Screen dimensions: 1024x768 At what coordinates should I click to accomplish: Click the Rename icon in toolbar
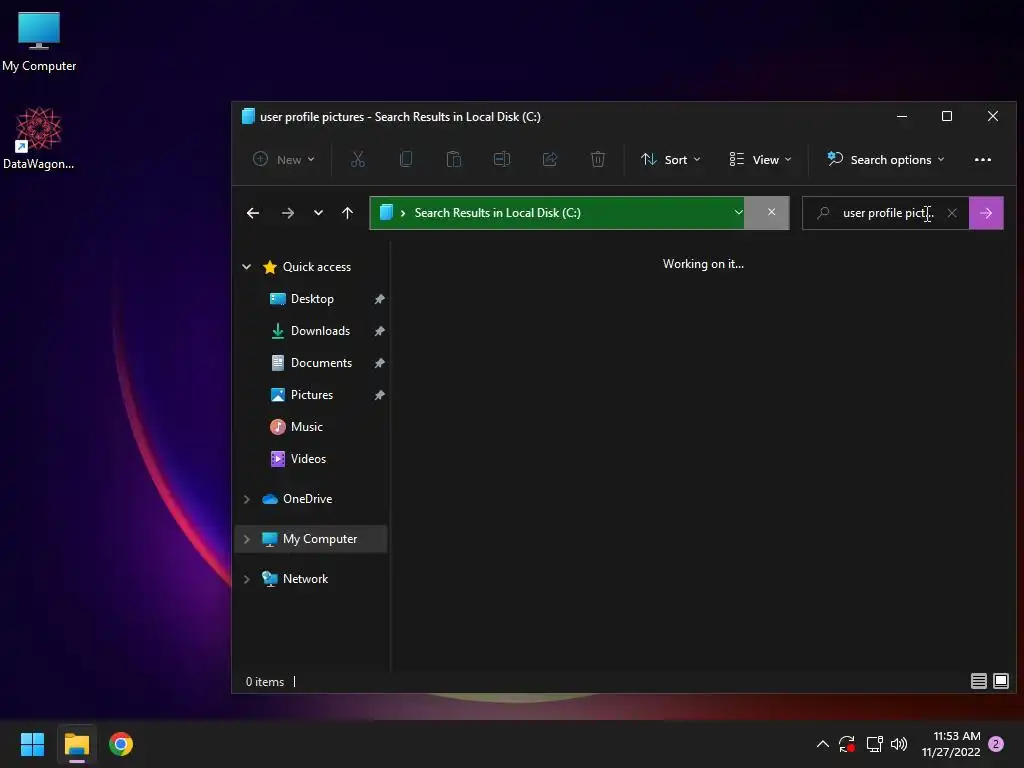coord(502,159)
